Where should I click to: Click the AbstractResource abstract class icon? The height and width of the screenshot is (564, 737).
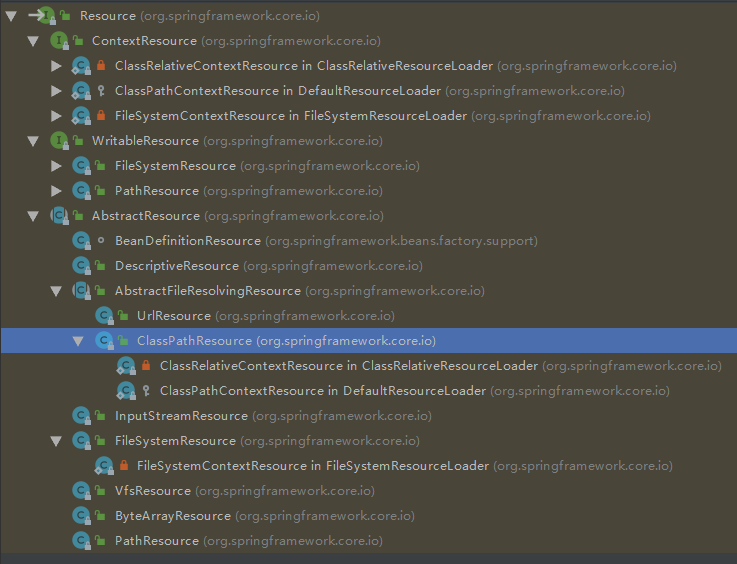pyautogui.click(x=59, y=216)
